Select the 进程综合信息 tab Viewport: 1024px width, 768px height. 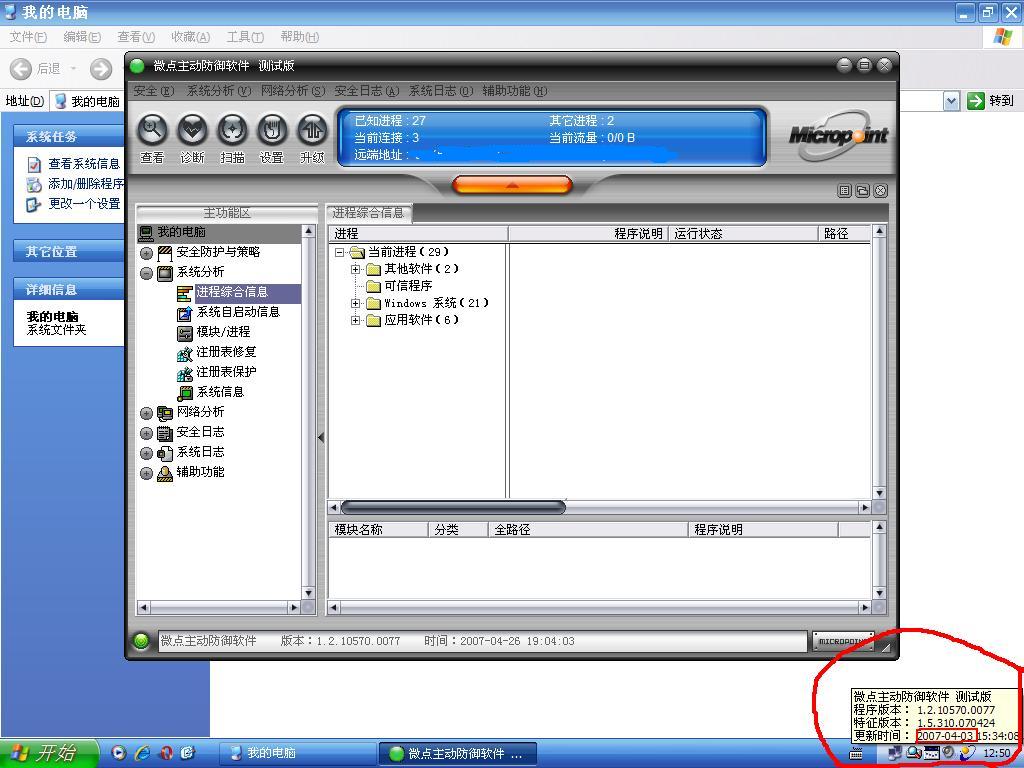coord(368,213)
